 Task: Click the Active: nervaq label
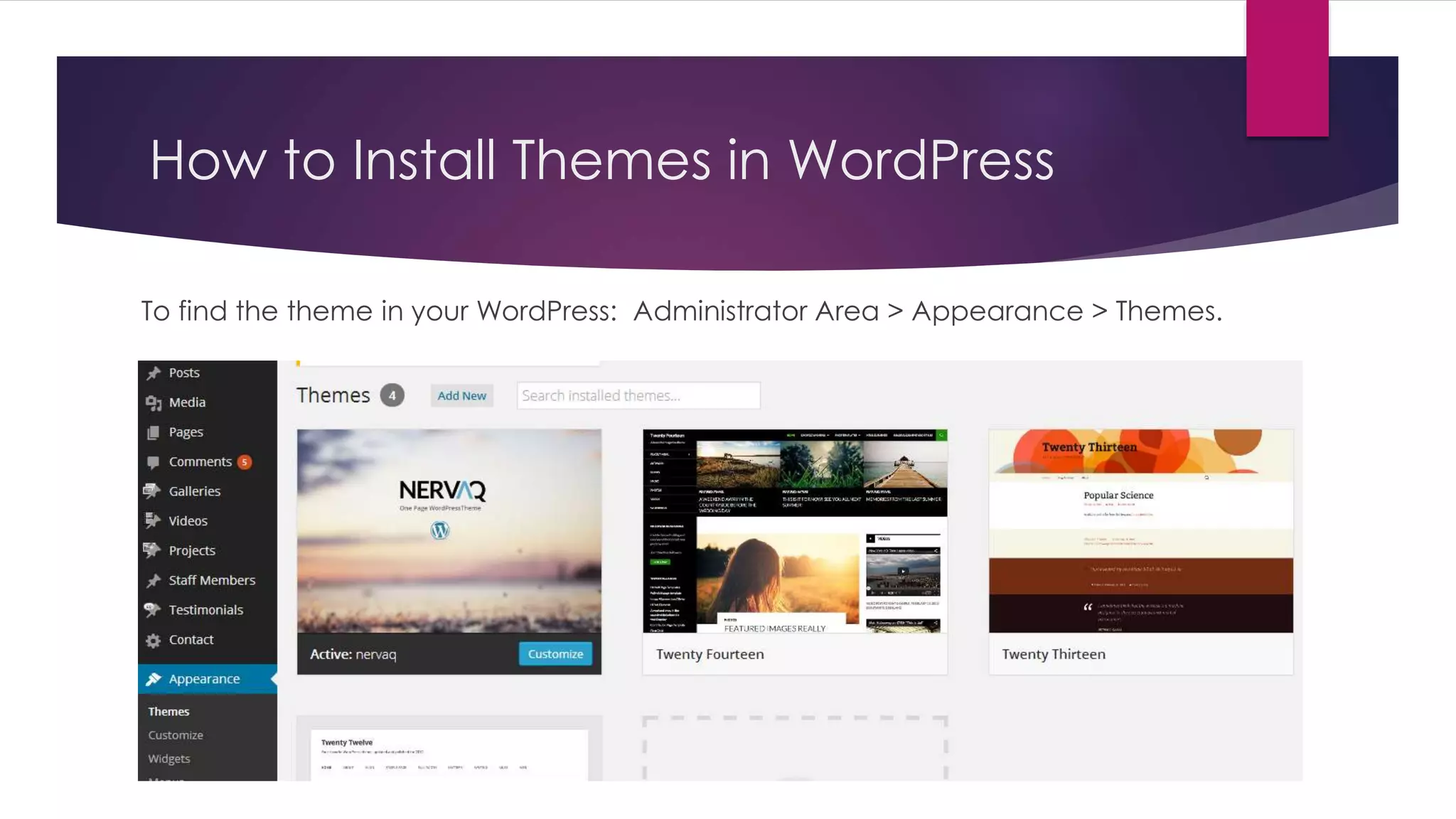pyautogui.click(x=353, y=654)
